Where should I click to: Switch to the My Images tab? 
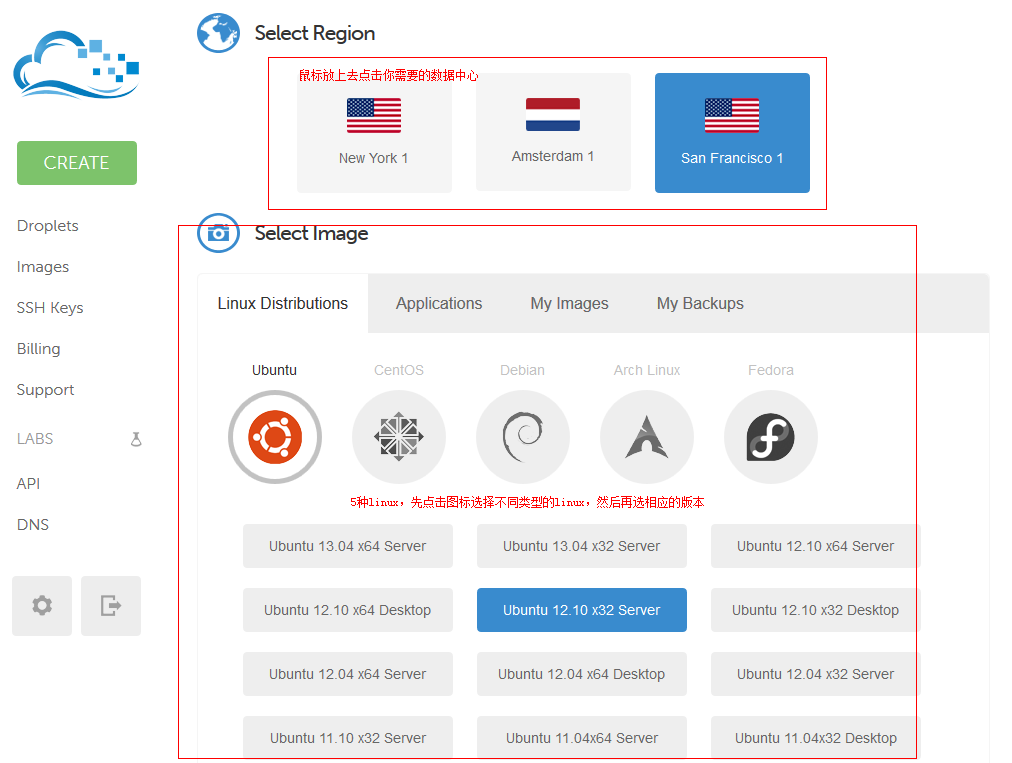click(569, 303)
